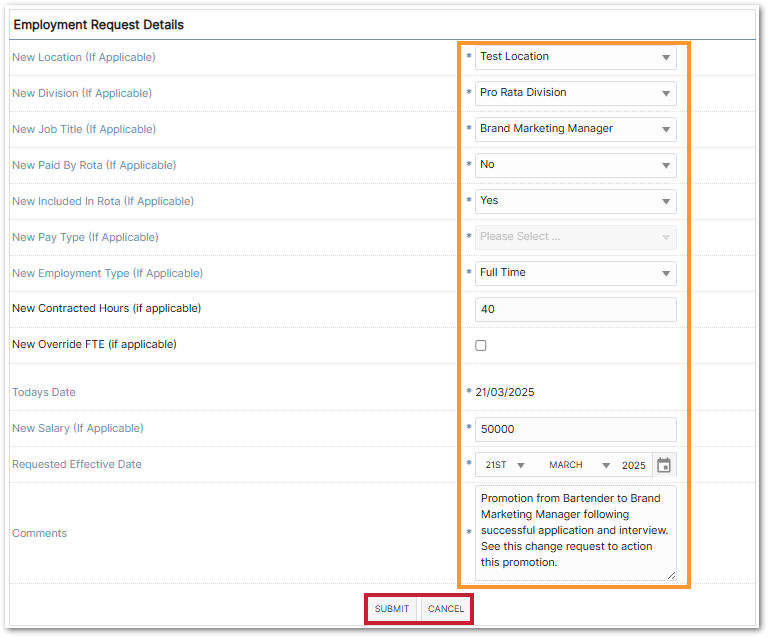Open the New Job Title dropdown

[575, 129]
